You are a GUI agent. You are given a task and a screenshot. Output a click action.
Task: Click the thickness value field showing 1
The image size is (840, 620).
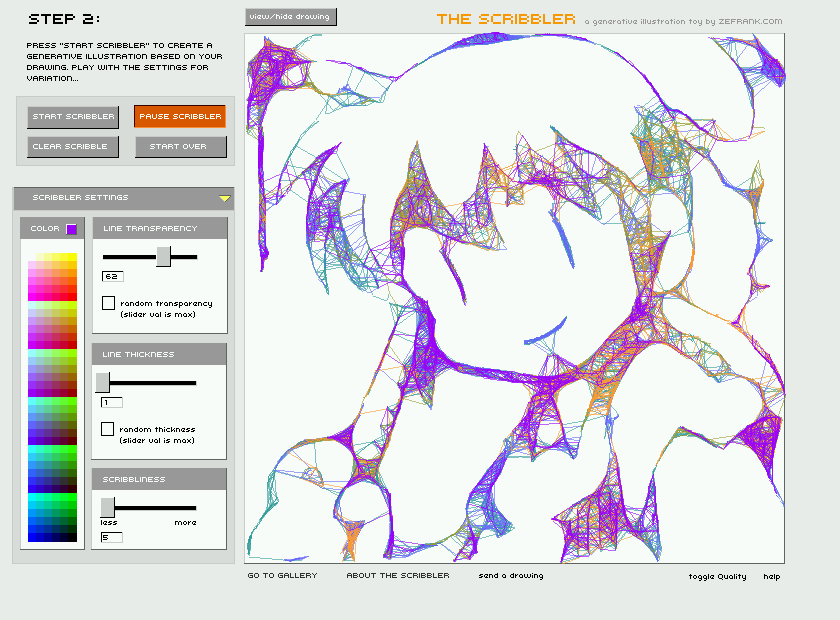click(x=111, y=402)
